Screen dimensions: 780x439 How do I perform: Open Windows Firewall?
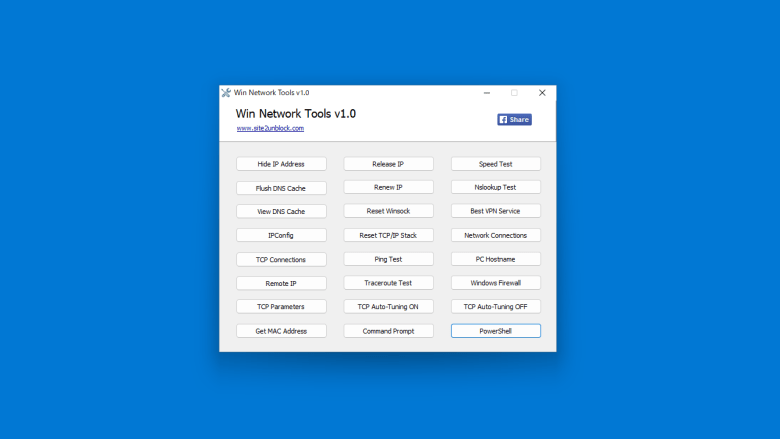tap(496, 283)
